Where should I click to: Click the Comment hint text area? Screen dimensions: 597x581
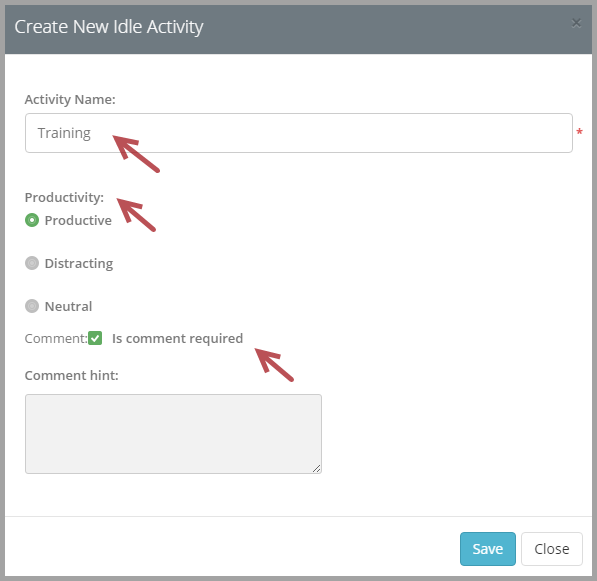point(173,434)
